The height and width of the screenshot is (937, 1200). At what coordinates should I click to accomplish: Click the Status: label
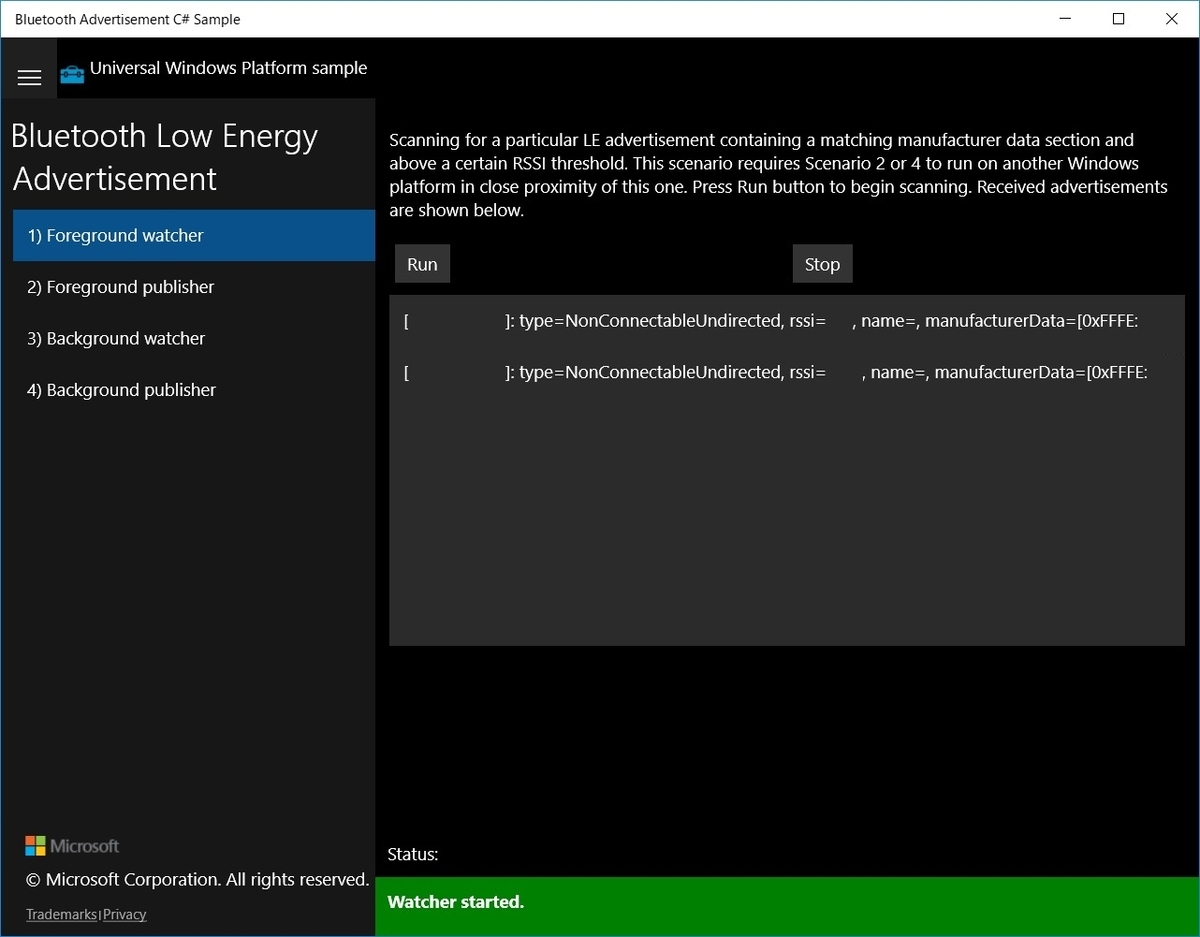click(413, 854)
